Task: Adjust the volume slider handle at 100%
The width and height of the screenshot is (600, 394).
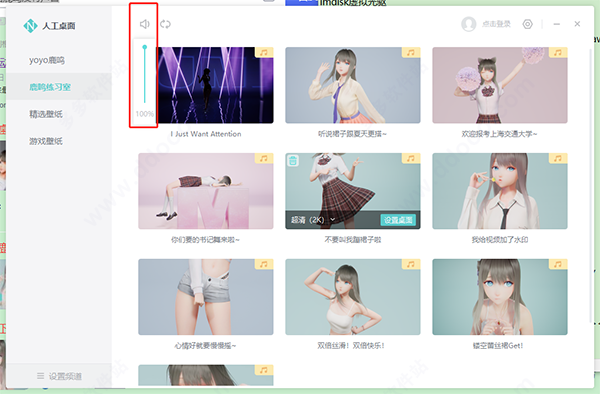Action: pyautogui.click(x=145, y=47)
